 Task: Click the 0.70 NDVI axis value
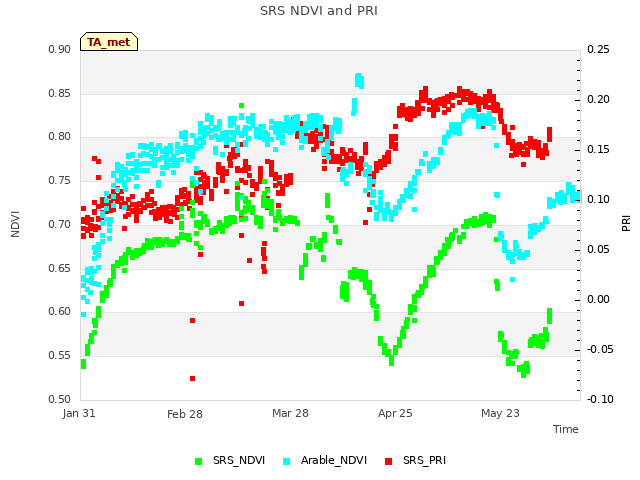tap(60, 224)
